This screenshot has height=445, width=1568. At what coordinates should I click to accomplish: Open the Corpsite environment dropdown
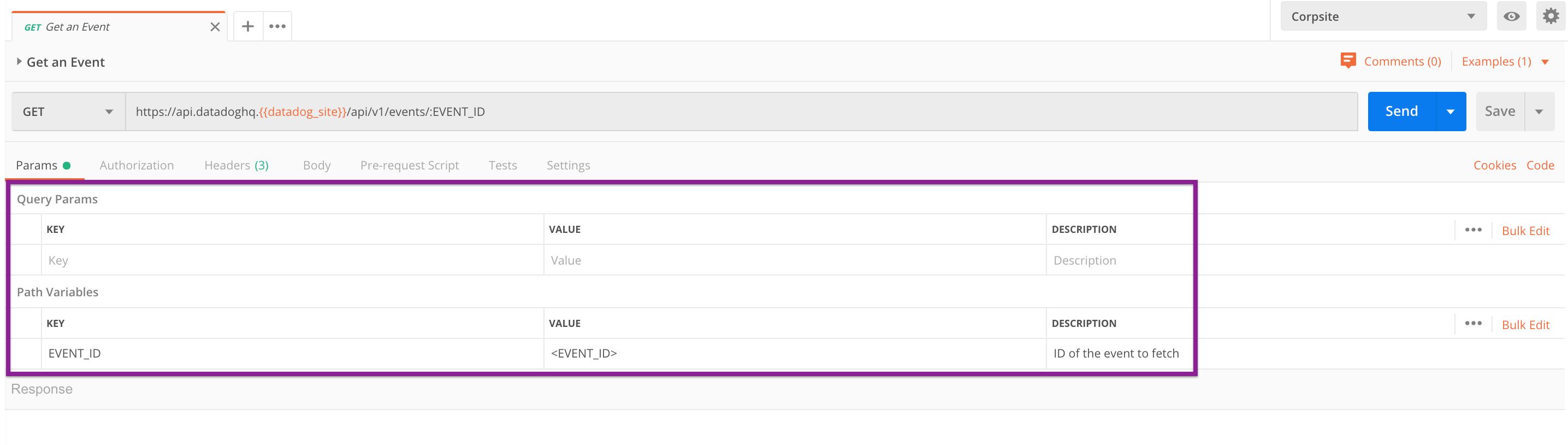[1383, 16]
